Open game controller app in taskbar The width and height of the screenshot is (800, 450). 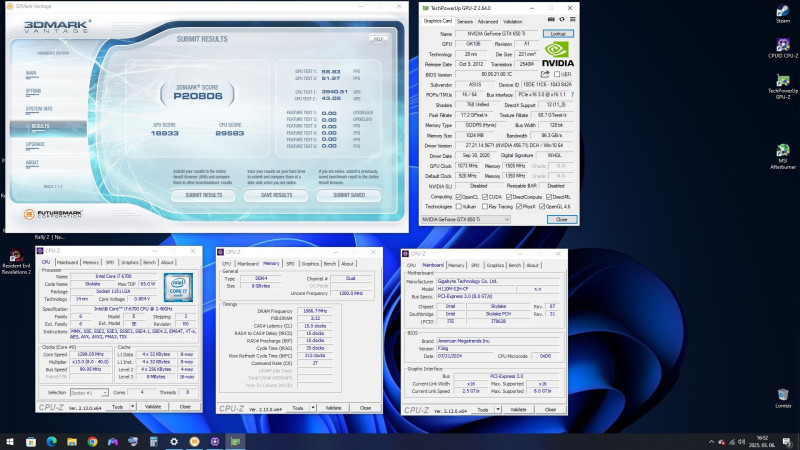pyautogui.click(x=113, y=441)
